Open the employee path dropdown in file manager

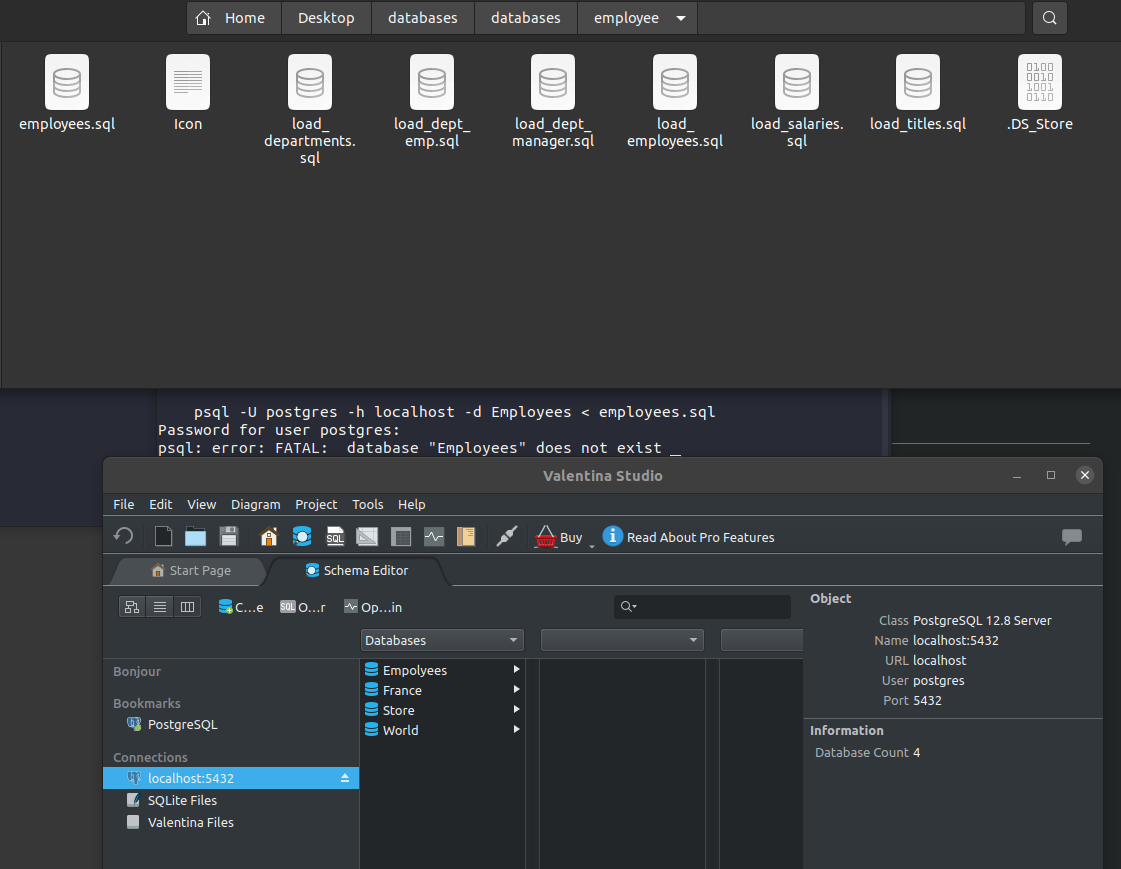(681, 18)
